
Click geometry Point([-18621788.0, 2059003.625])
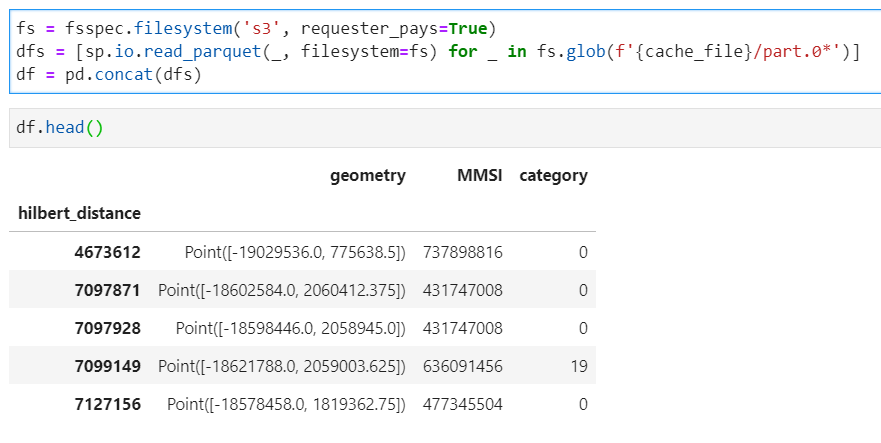tap(281, 367)
